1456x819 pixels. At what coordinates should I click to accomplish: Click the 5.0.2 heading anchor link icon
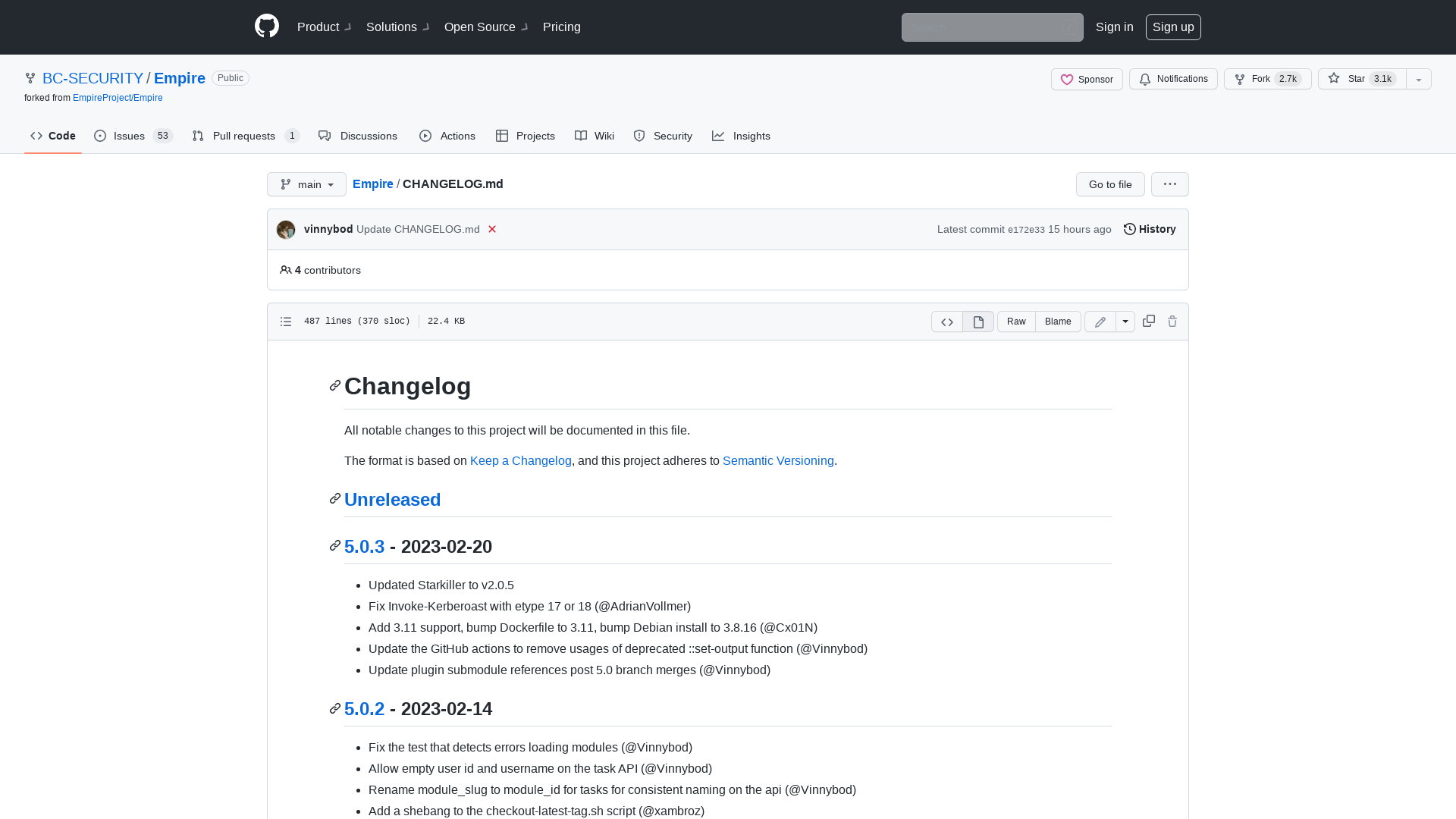pyautogui.click(x=335, y=708)
